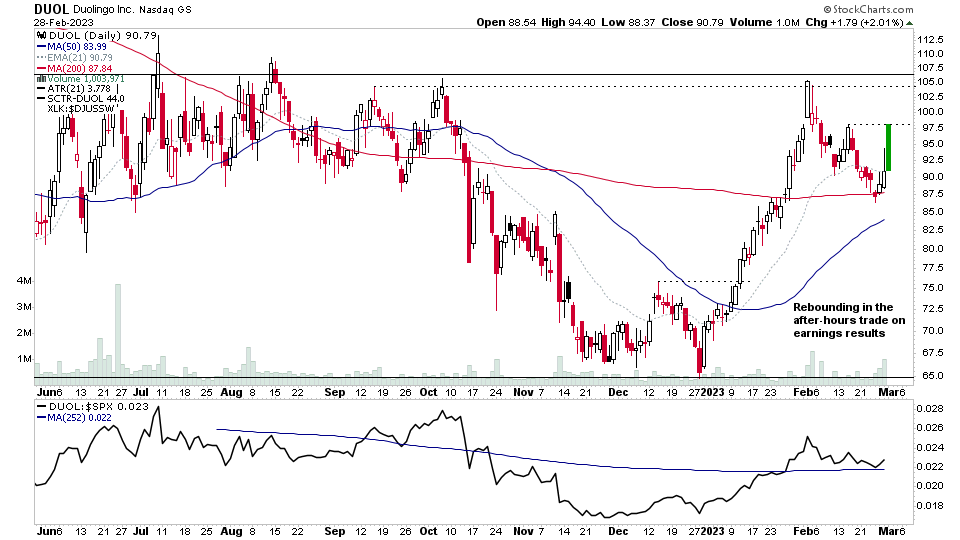
Task: Click the Dec label on lower ratio panel axis
Action: [x=618, y=531]
